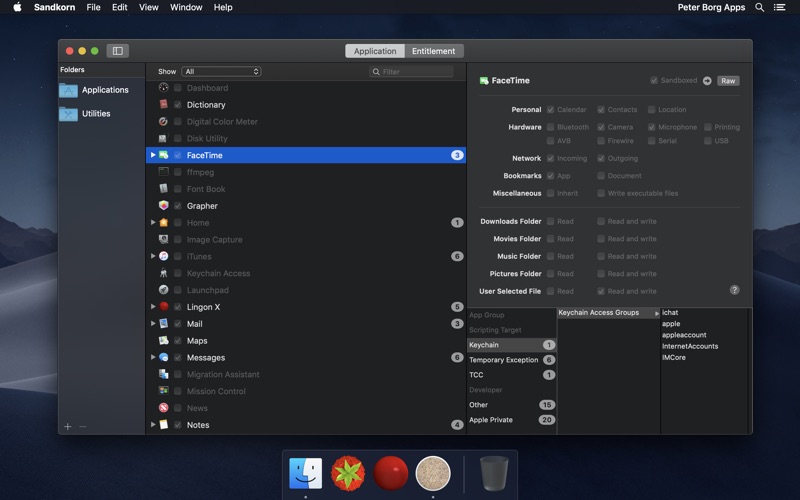
Task: Click the News app icon
Action: (x=163, y=408)
